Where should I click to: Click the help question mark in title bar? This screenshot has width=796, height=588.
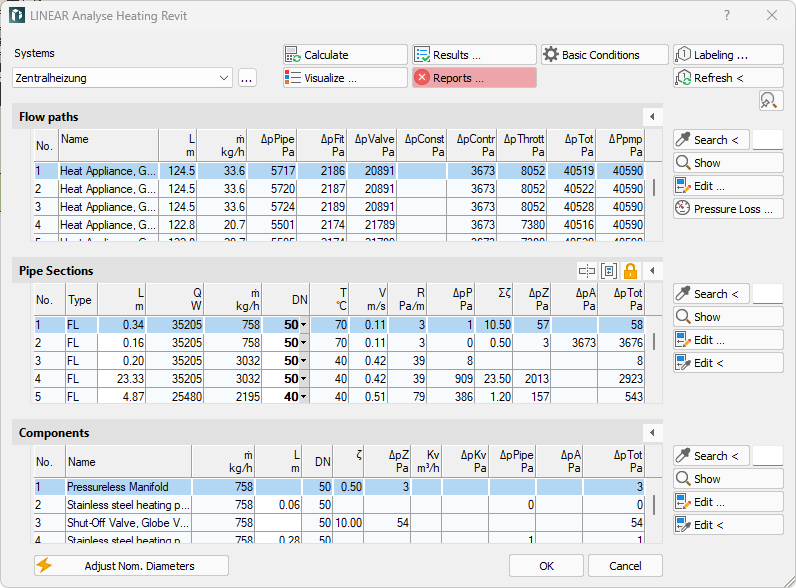(x=727, y=15)
